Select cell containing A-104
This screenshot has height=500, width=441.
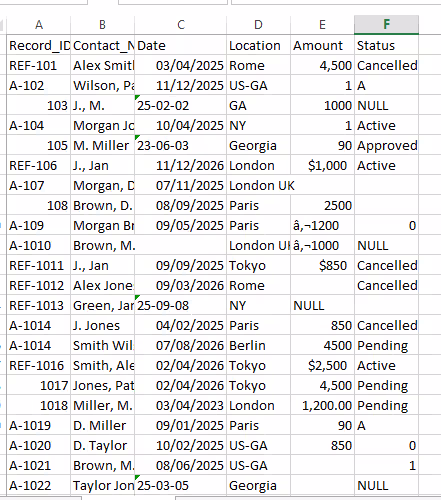click(x=39, y=125)
